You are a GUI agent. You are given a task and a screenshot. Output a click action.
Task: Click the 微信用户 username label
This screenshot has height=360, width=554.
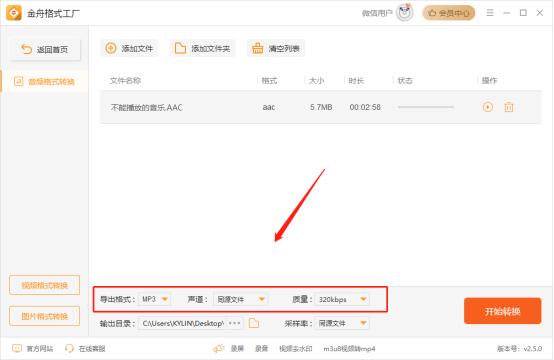pyautogui.click(x=377, y=13)
